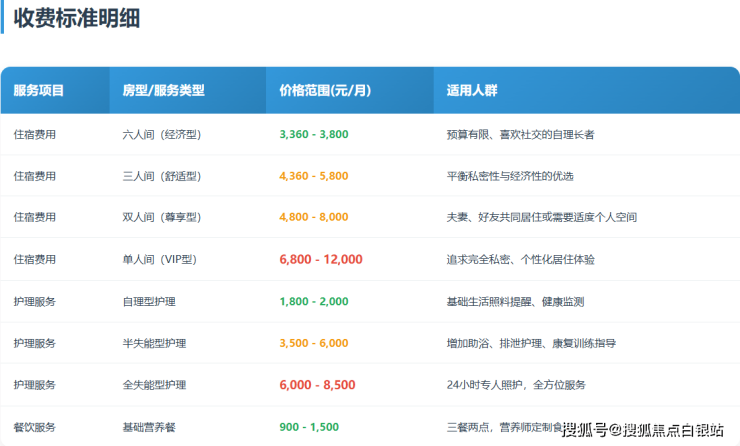Click the red 6,800 - 12,000 price
The image size is (740, 446).
pos(321,259)
